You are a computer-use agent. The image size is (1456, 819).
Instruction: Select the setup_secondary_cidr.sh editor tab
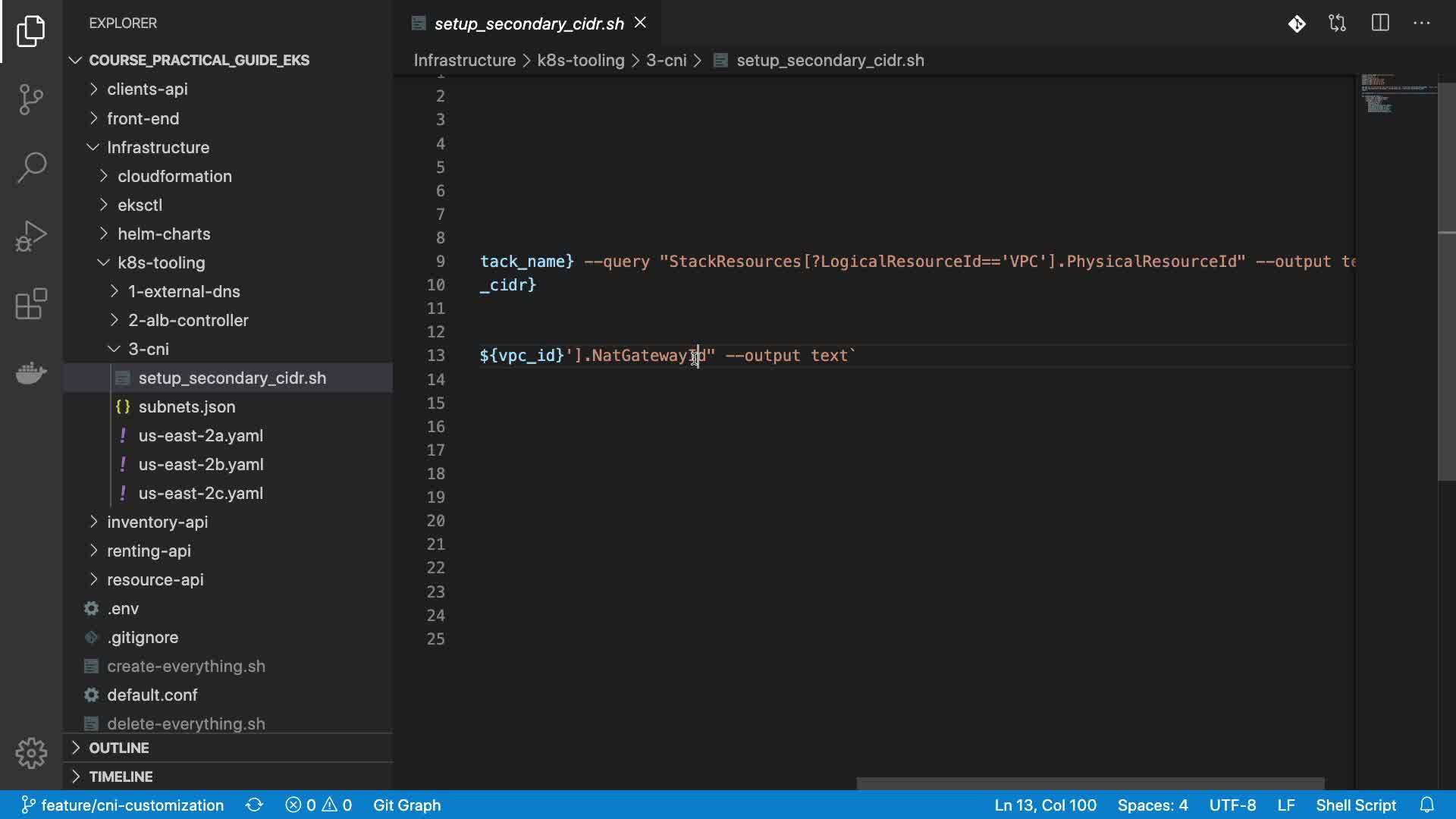[x=529, y=24]
